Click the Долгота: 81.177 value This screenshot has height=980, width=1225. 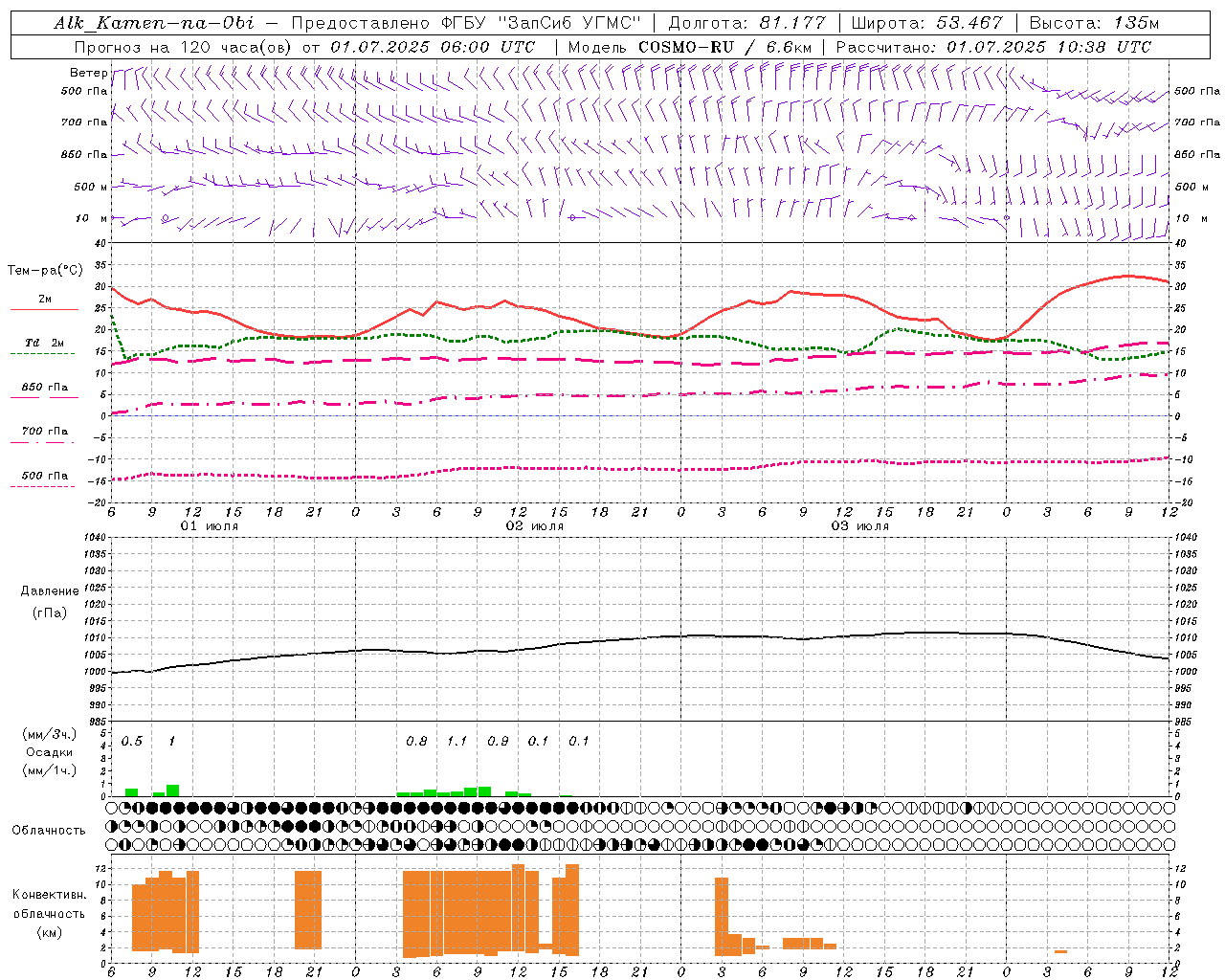click(x=746, y=23)
